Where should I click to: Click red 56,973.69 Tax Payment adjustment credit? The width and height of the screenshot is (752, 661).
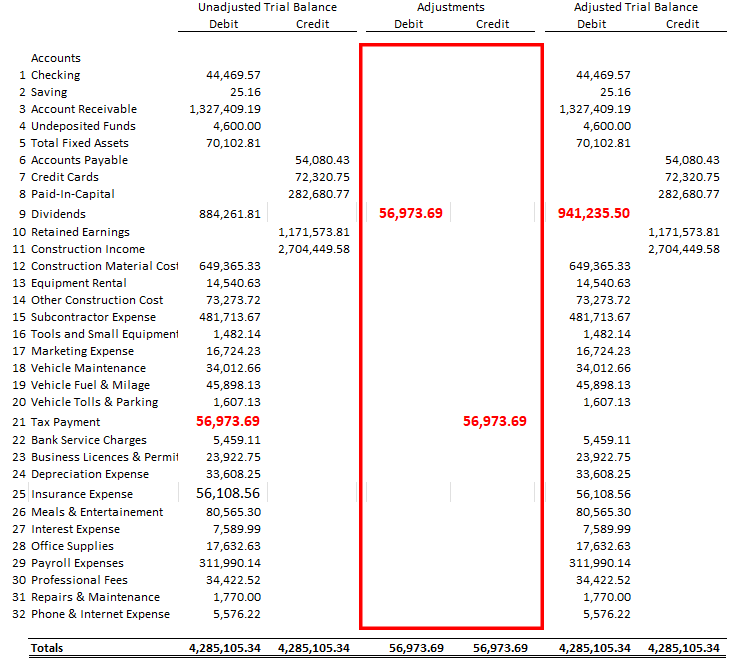pyautogui.click(x=495, y=422)
